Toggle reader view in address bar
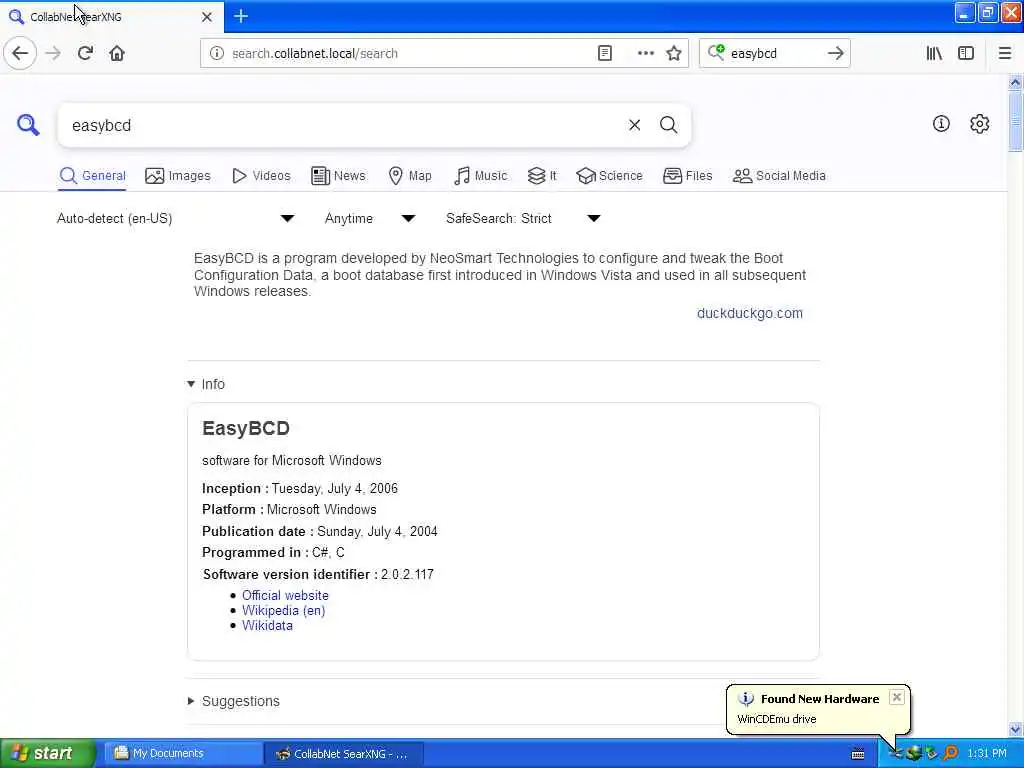 coord(605,54)
